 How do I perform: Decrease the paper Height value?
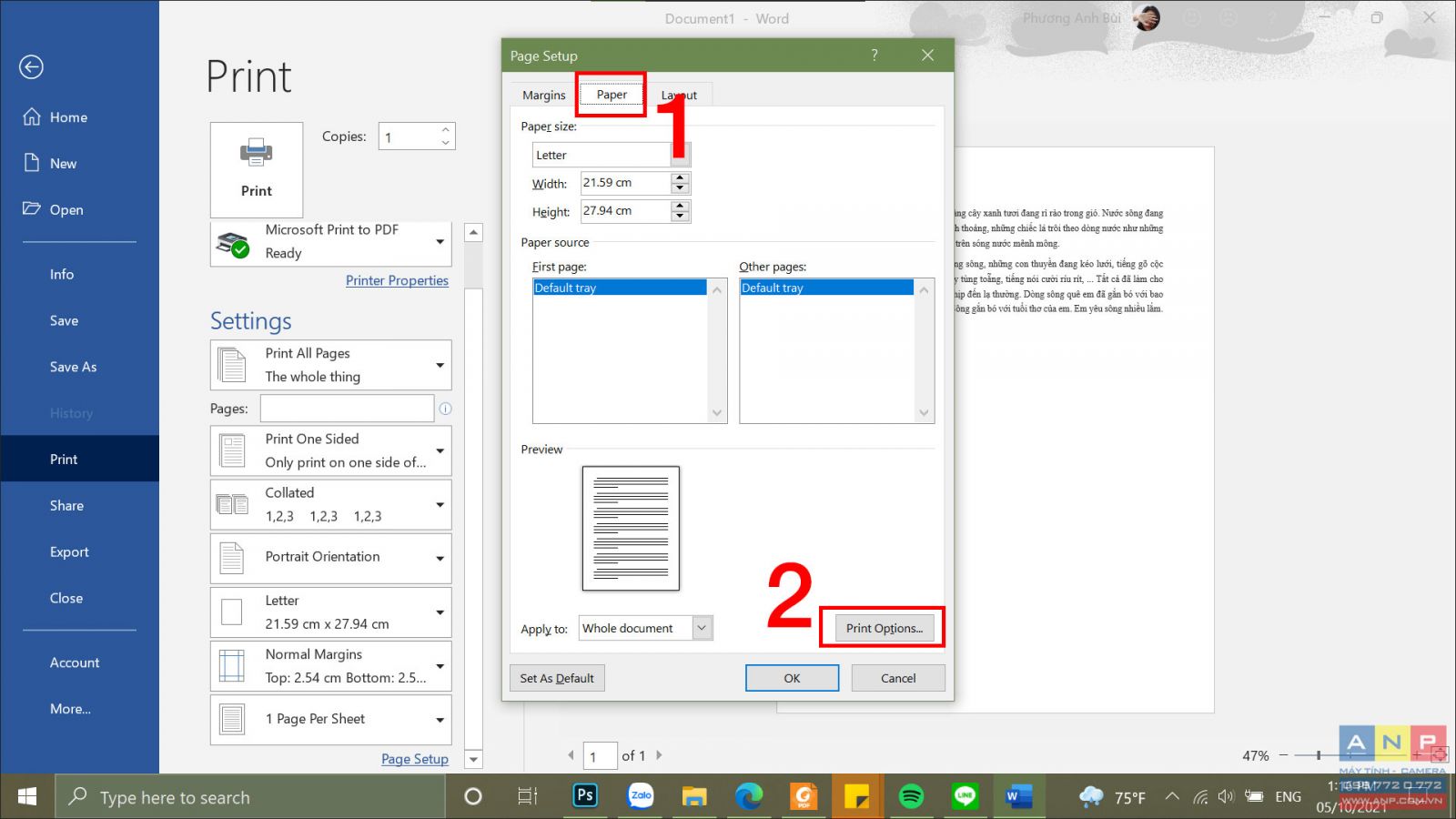click(x=680, y=217)
